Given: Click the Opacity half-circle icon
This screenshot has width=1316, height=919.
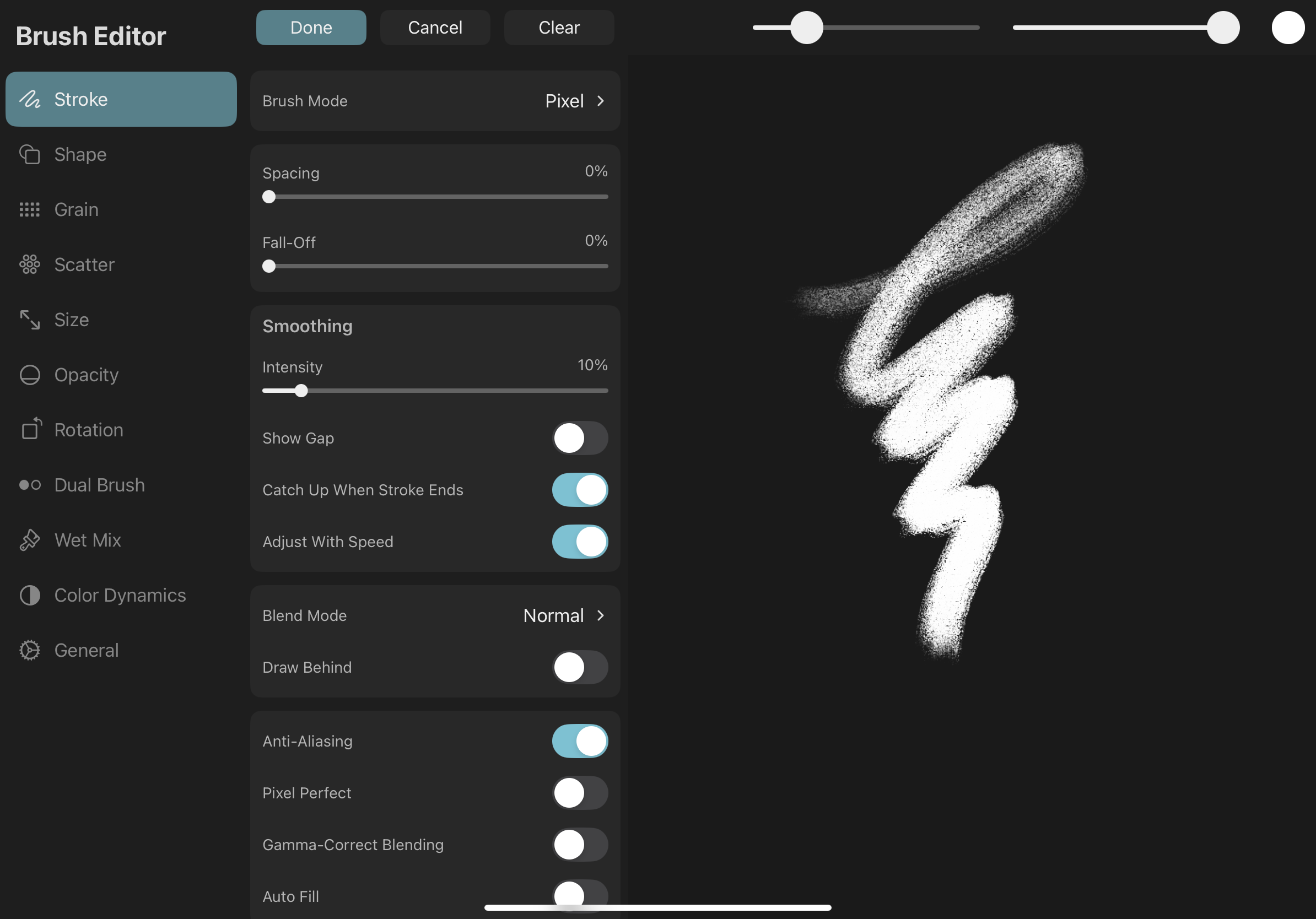Looking at the screenshot, I should pos(30,375).
